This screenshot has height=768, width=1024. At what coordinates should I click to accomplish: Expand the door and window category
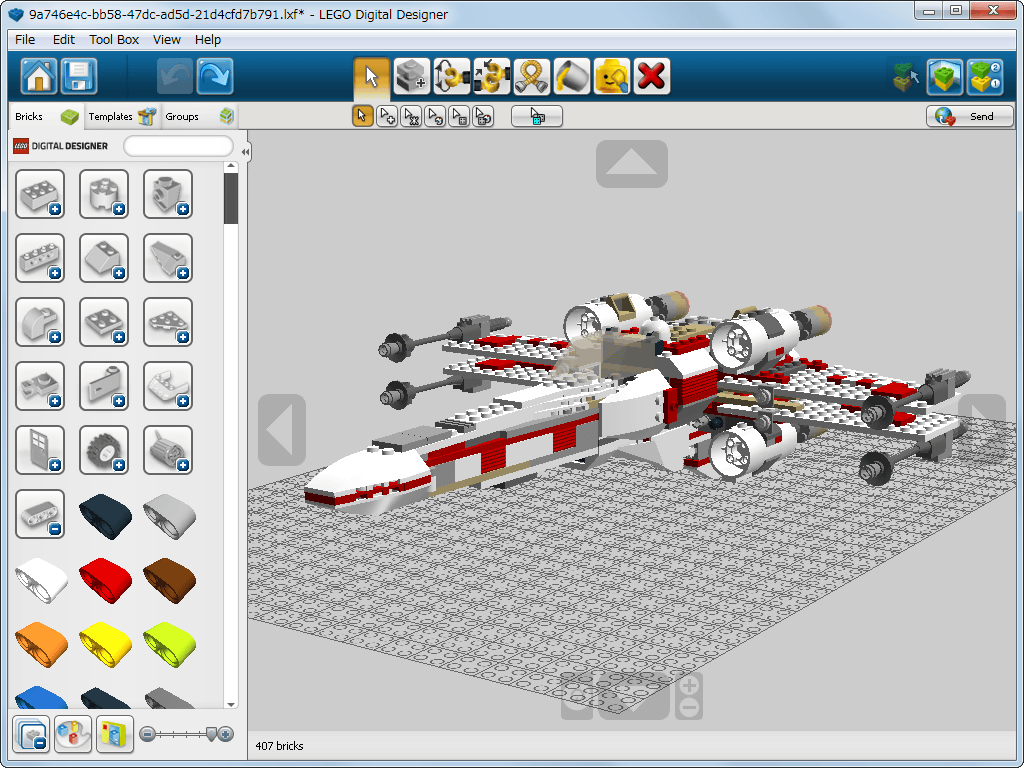40,450
